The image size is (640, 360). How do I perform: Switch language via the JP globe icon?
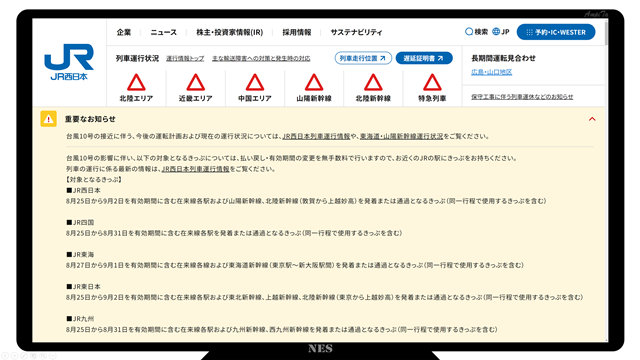pos(496,31)
